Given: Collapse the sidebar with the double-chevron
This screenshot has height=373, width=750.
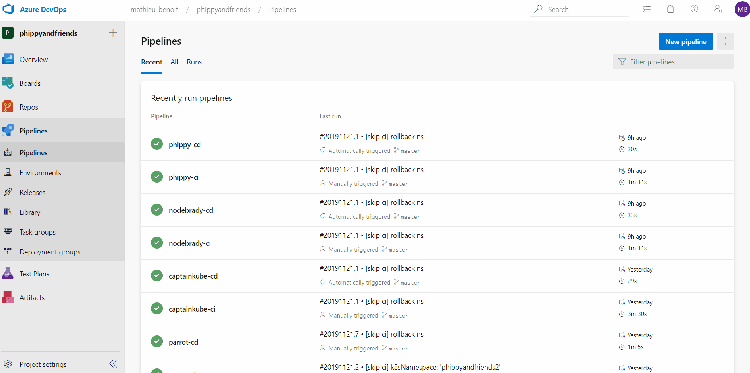Looking at the screenshot, I should click(x=113, y=364).
